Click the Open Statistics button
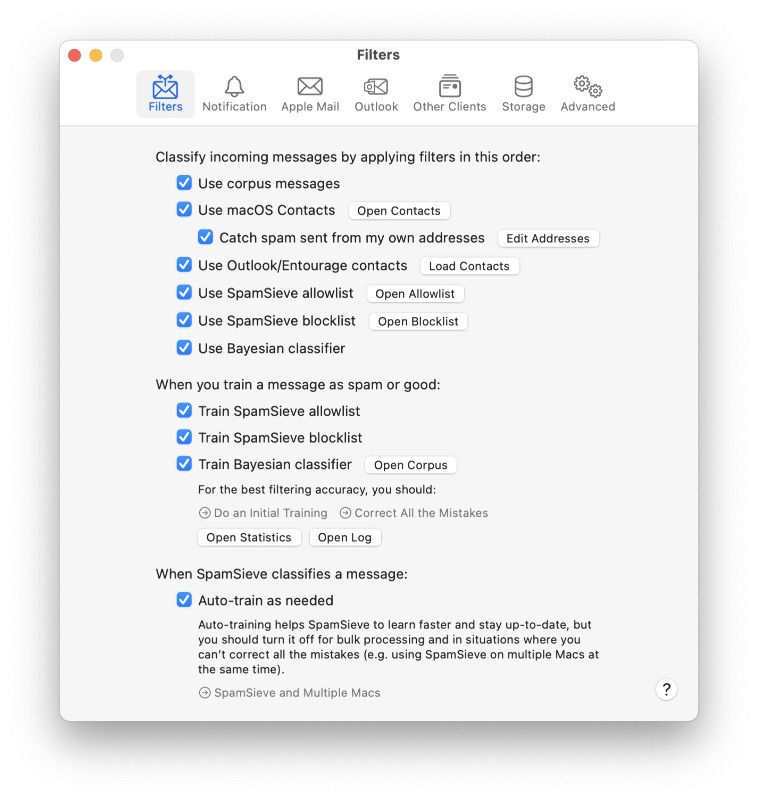 coord(249,537)
